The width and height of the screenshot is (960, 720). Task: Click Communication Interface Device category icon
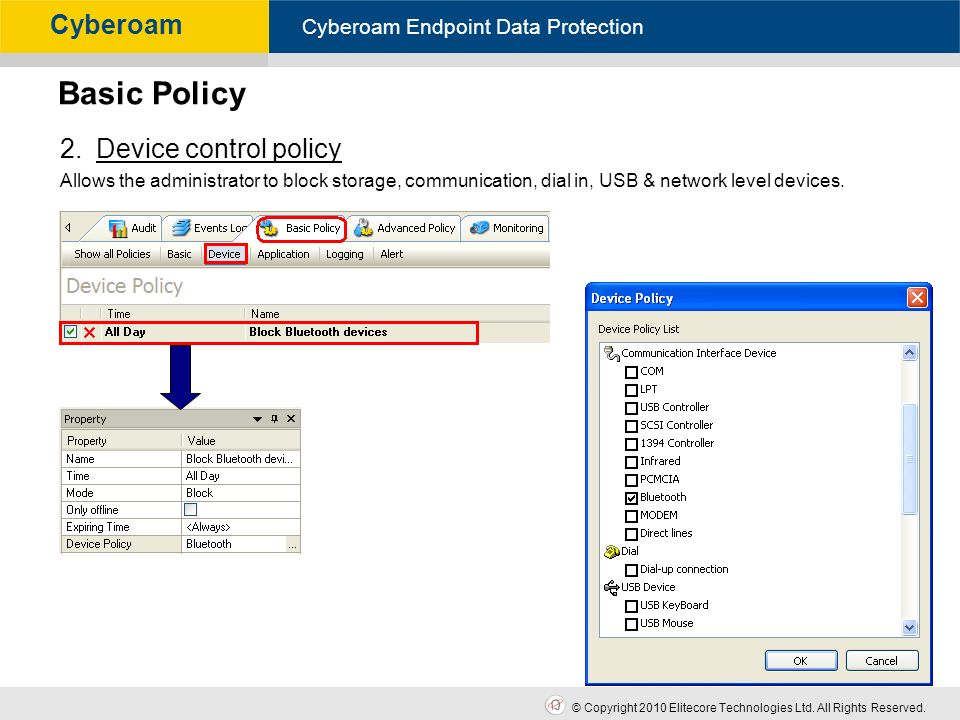(x=612, y=353)
